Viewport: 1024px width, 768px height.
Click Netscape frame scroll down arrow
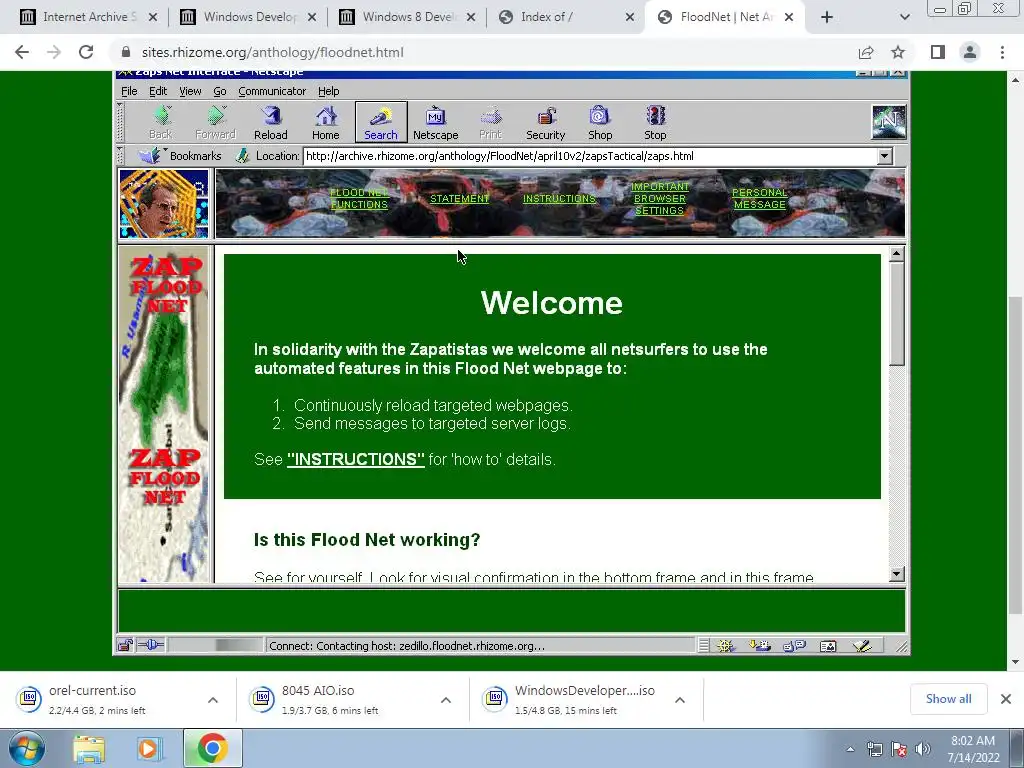(897, 574)
